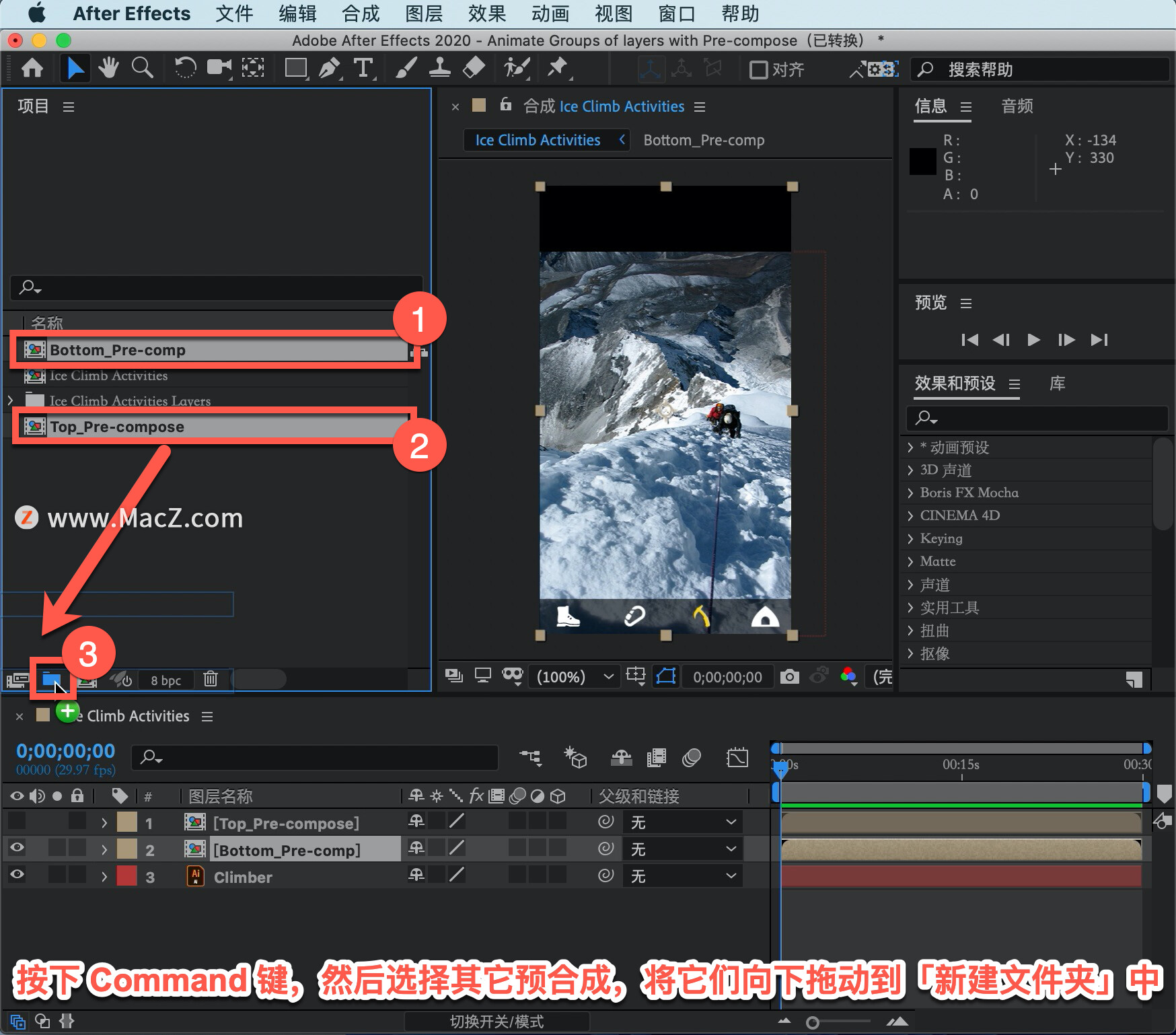This screenshot has height=1035, width=1176.
Task: Open the 效果 menu
Action: [487, 13]
